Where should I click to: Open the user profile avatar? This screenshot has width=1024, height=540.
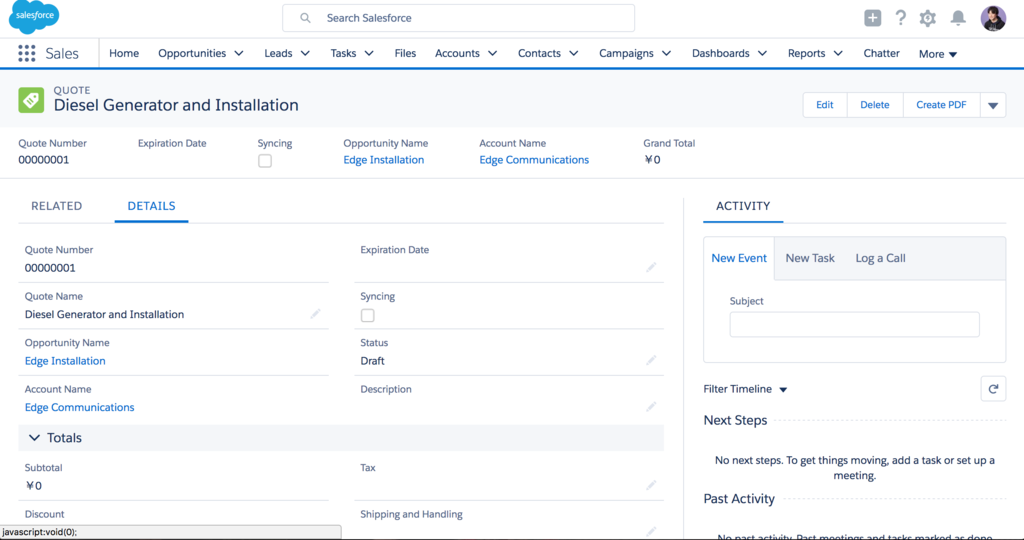[x=993, y=18]
